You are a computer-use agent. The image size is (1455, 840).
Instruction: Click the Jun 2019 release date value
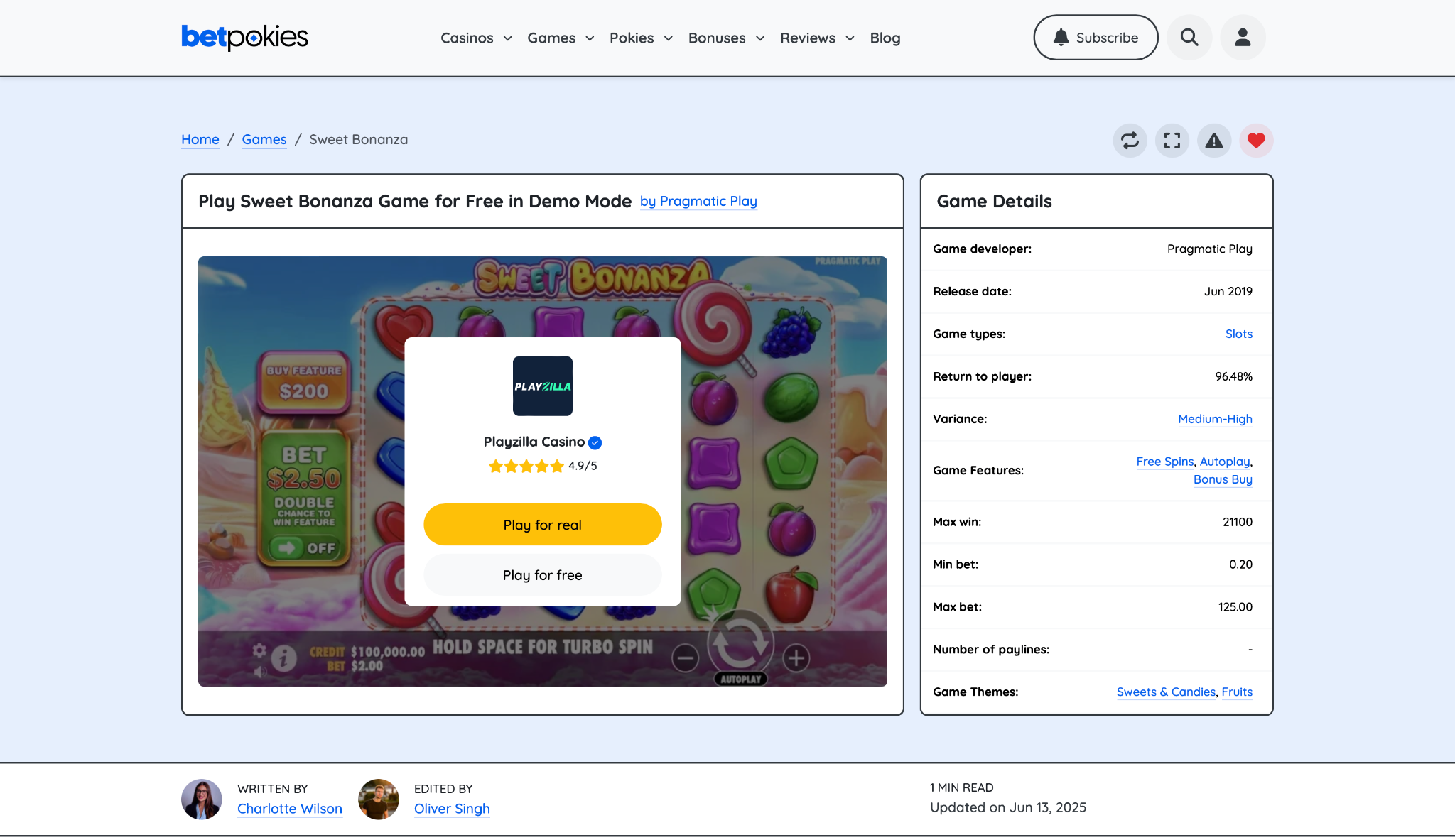tap(1228, 292)
